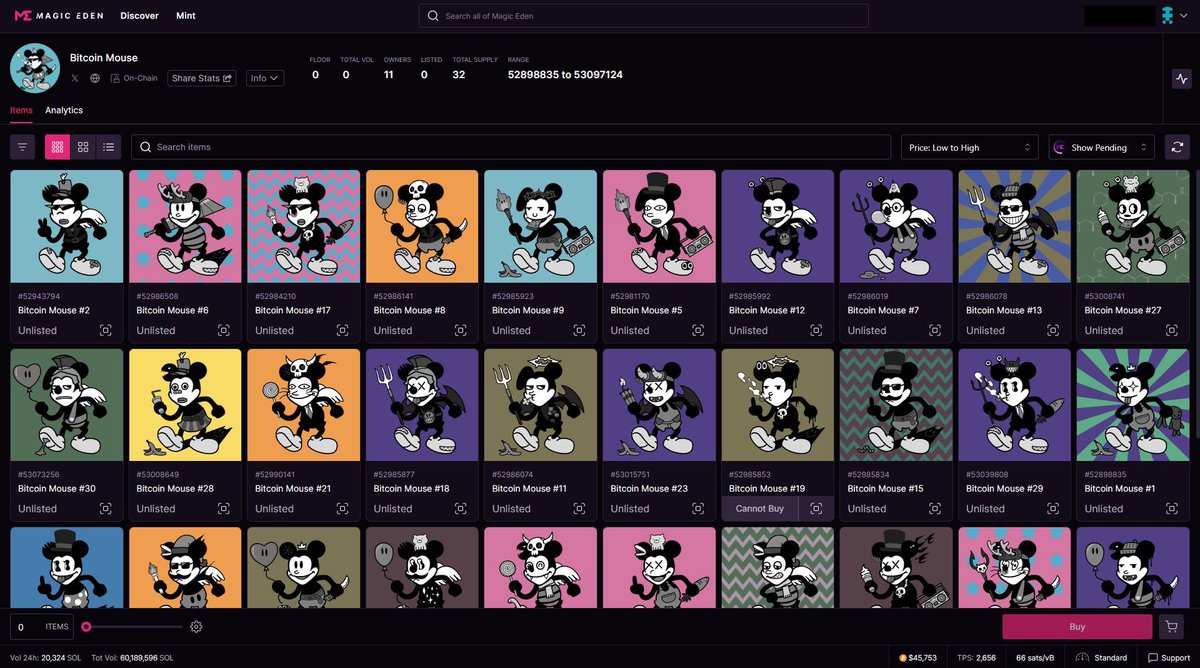Click the scan icon on Bitcoin Mouse #5
Screen dimensions: 1200x668
click(698, 330)
